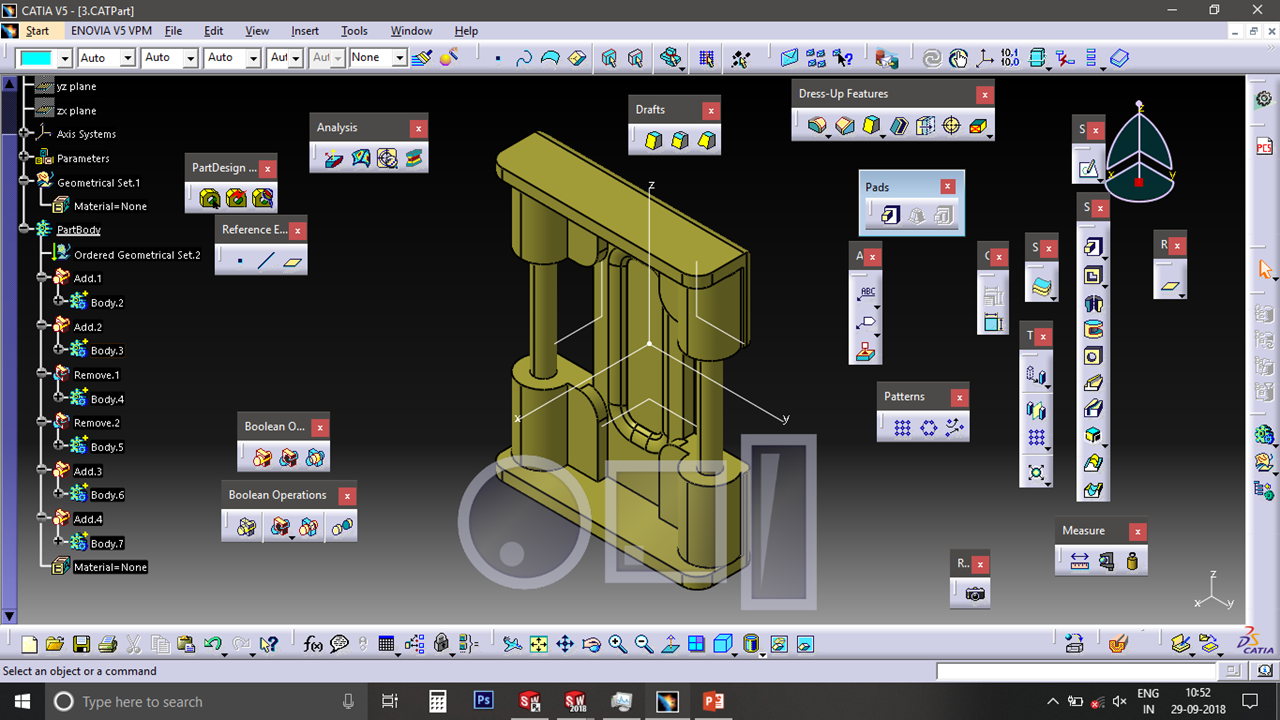Click the Capture camera icon
Screen dimensions: 1280x720
point(975,594)
